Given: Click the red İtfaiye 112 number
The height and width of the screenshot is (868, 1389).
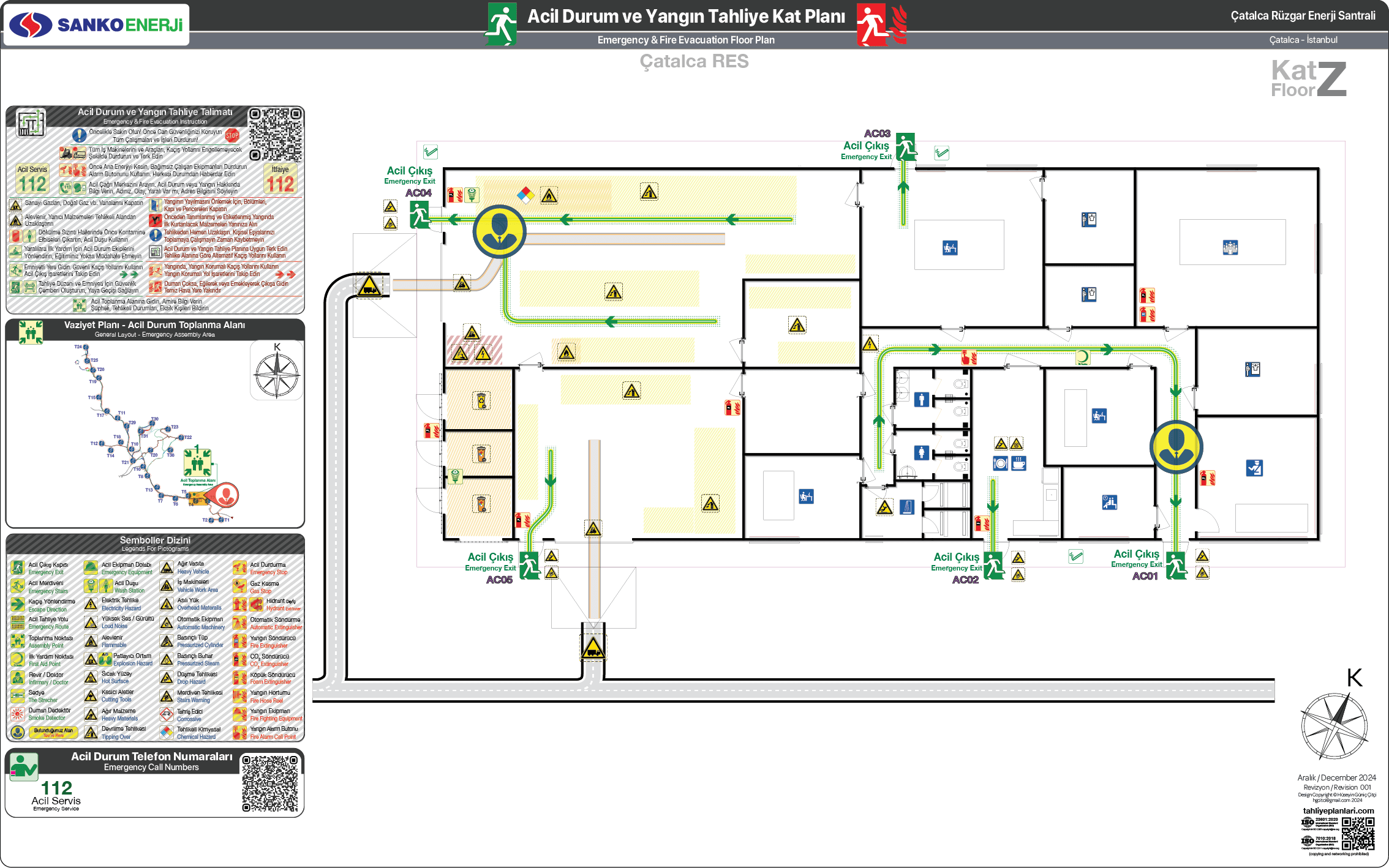Looking at the screenshot, I should click(280, 183).
